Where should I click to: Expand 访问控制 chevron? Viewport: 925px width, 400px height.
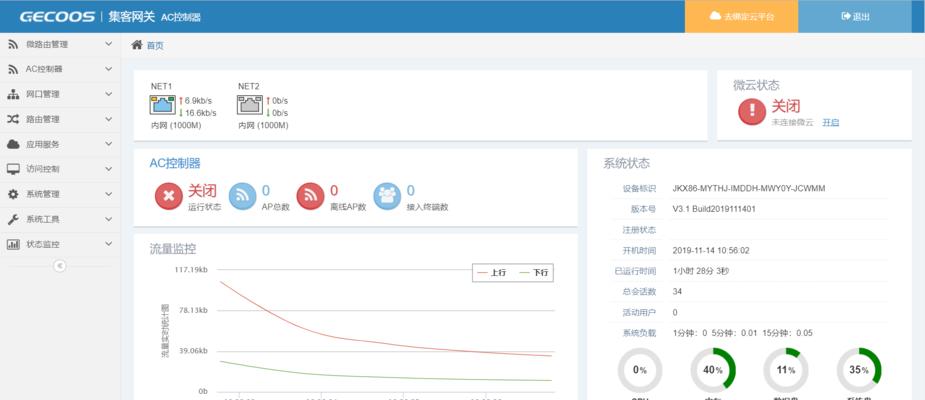click(109, 169)
